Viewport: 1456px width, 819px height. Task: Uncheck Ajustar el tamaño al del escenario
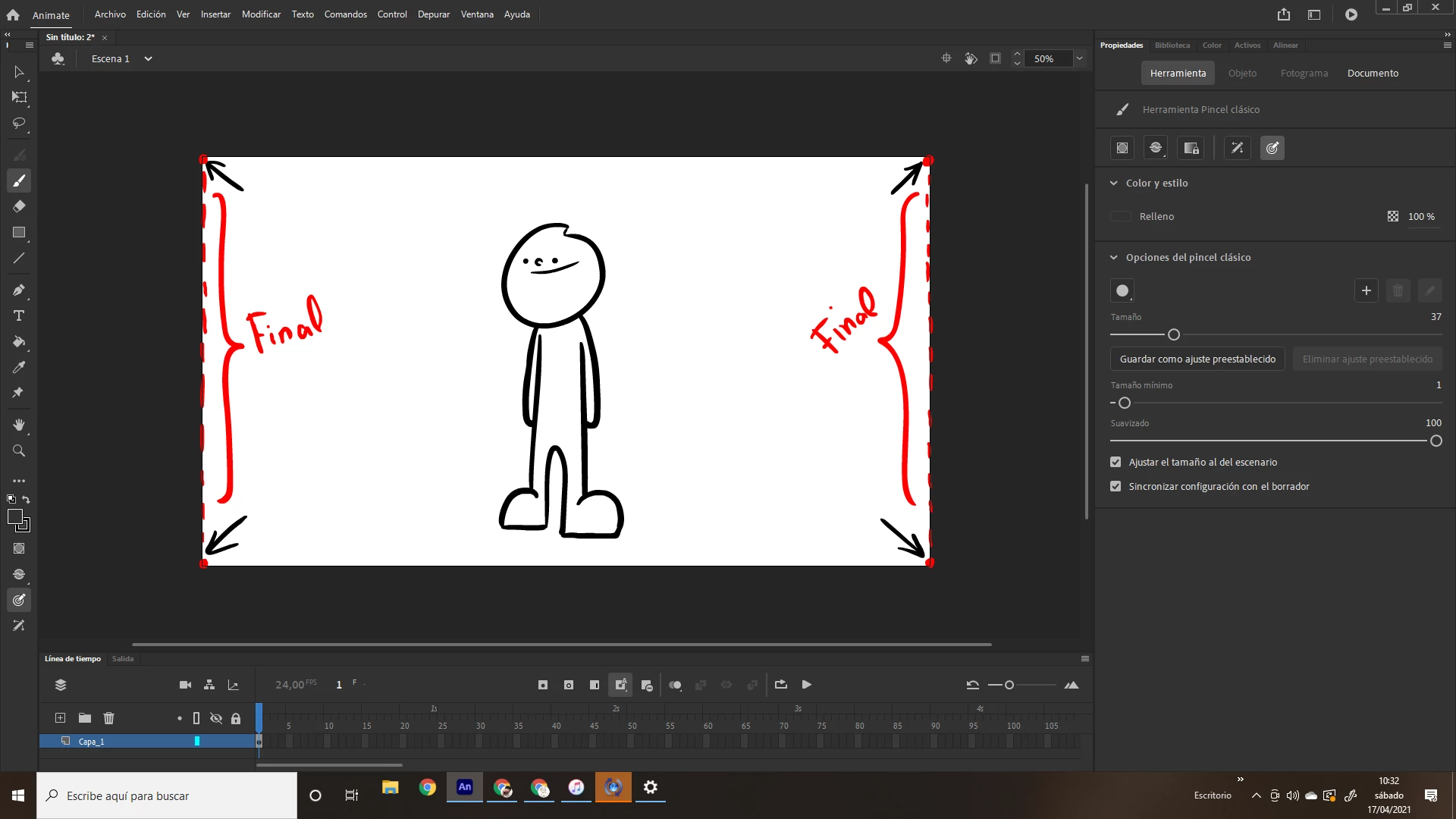(1116, 462)
